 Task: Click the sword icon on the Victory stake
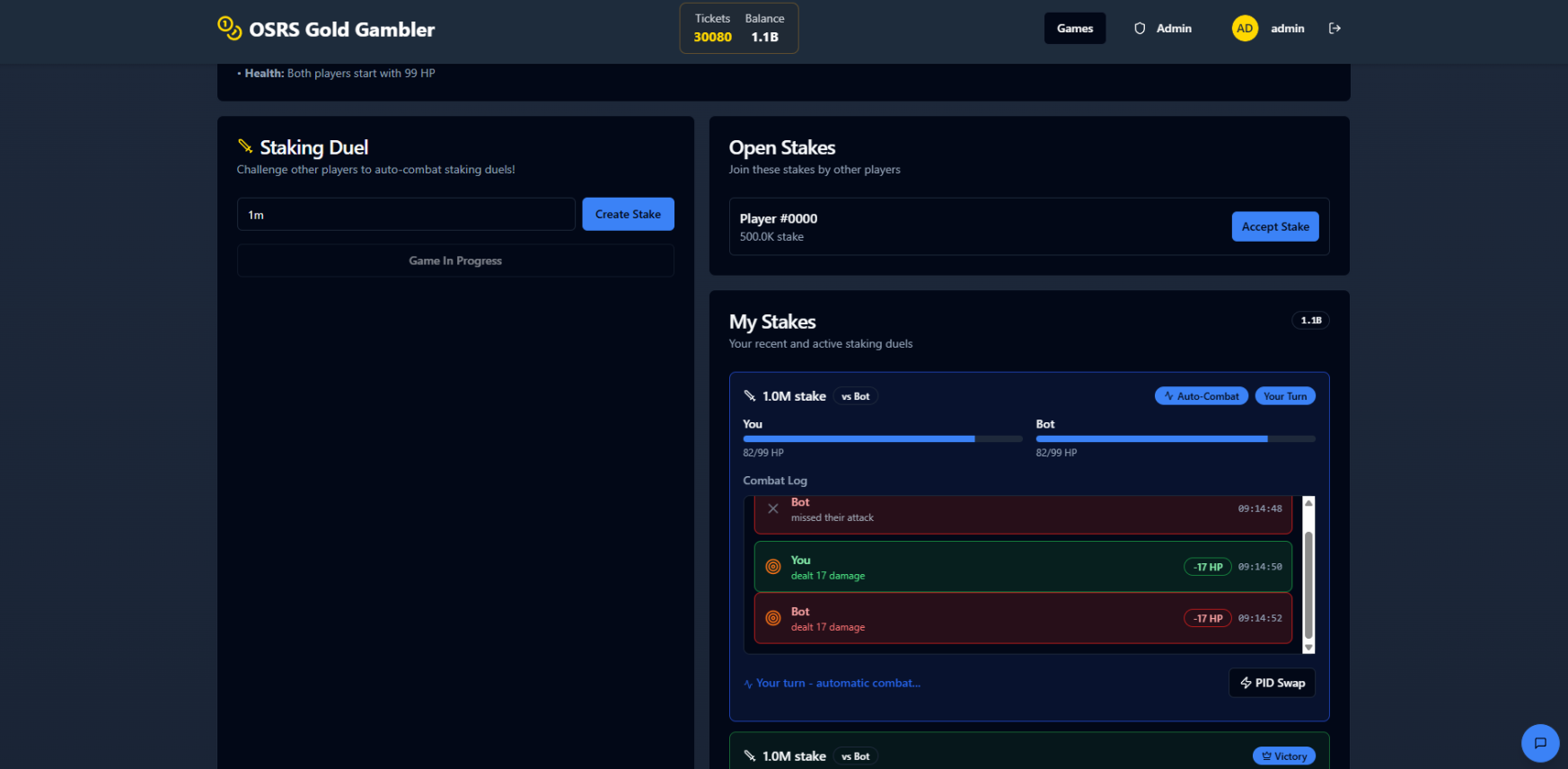(750, 756)
